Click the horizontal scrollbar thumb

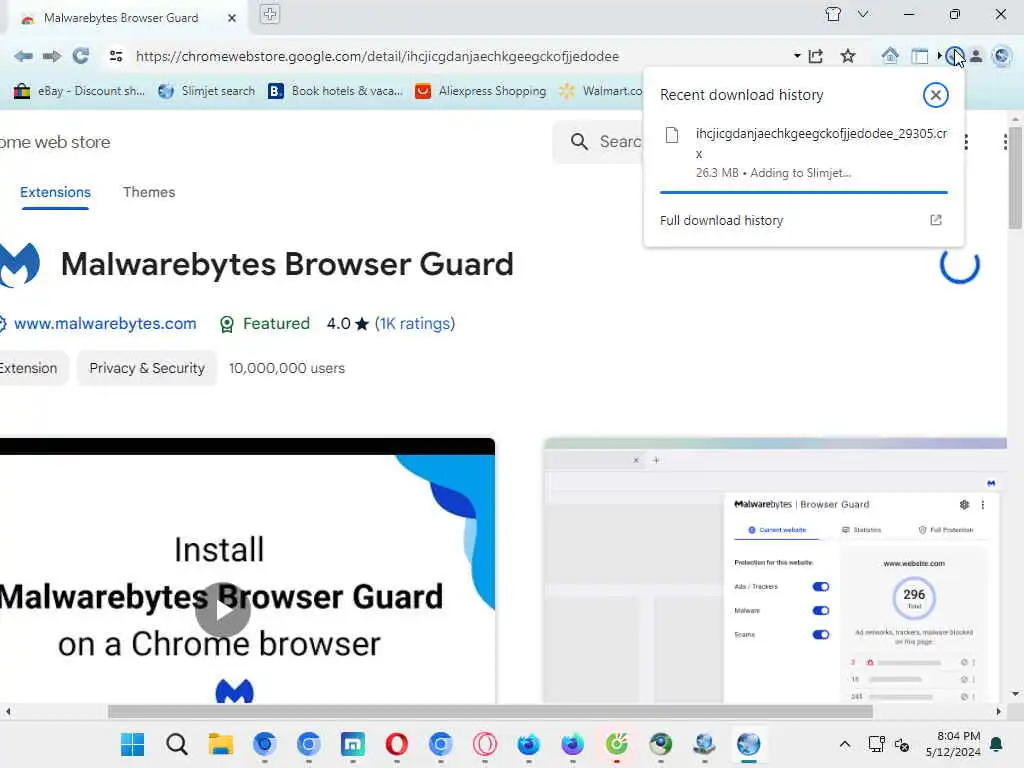[x=490, y=711]
